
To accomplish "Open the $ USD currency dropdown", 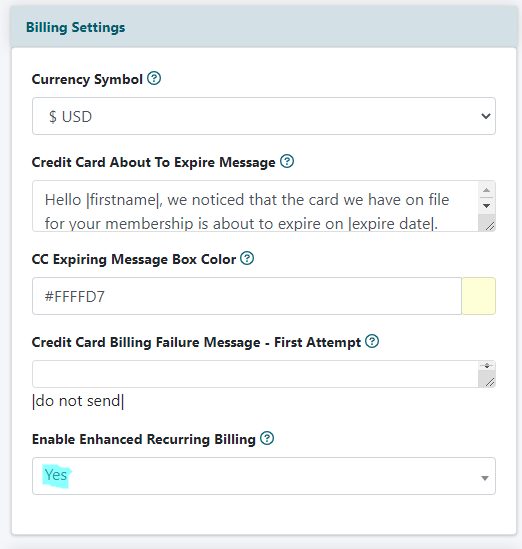I will (x=264, y=116).
